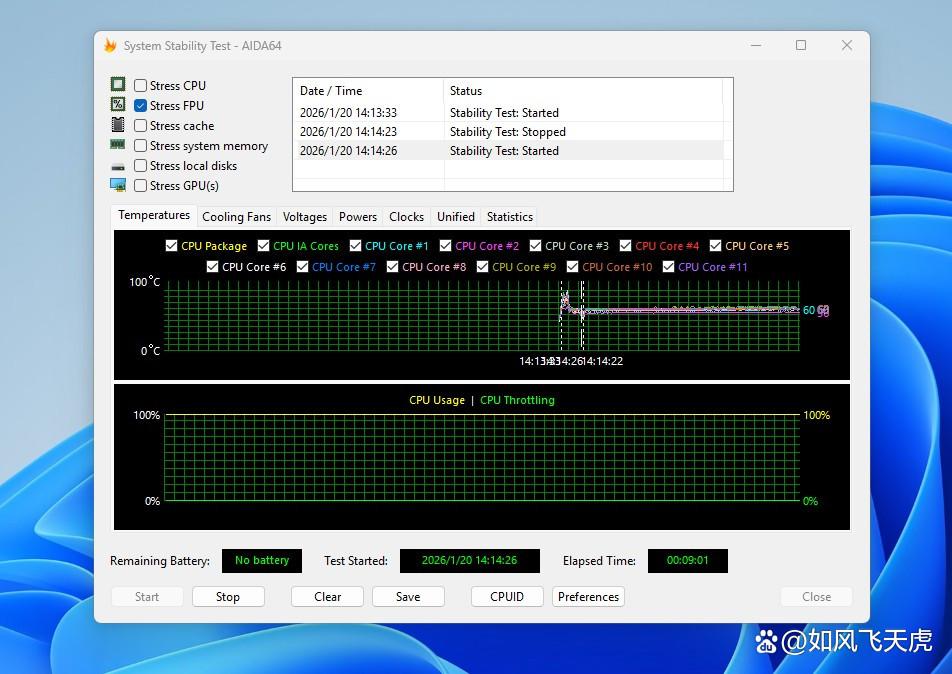Minimize the AIDA64 System Stability Test window
The image size is (952, 674).
(x=756, y=46)
